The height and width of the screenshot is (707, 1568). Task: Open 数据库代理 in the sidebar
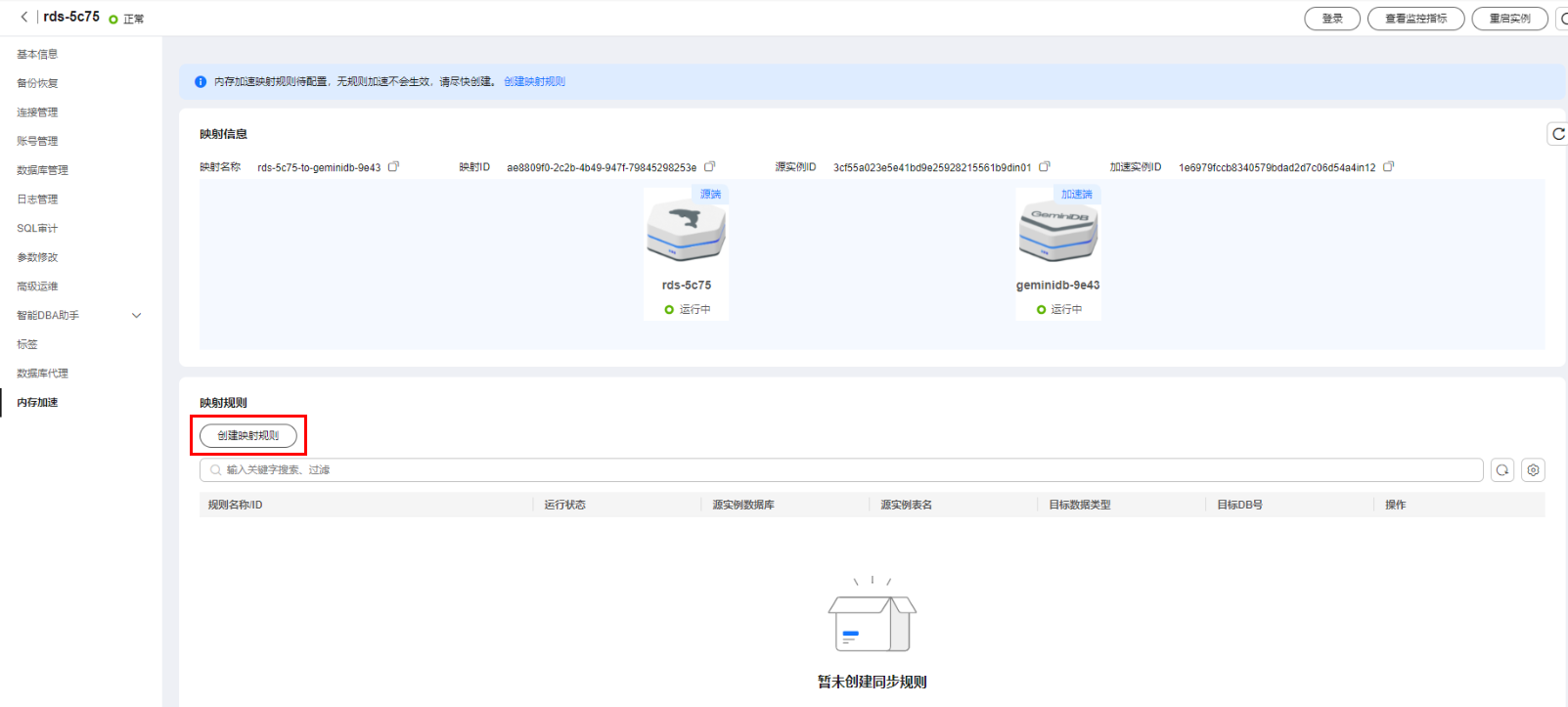pos(42,374)
